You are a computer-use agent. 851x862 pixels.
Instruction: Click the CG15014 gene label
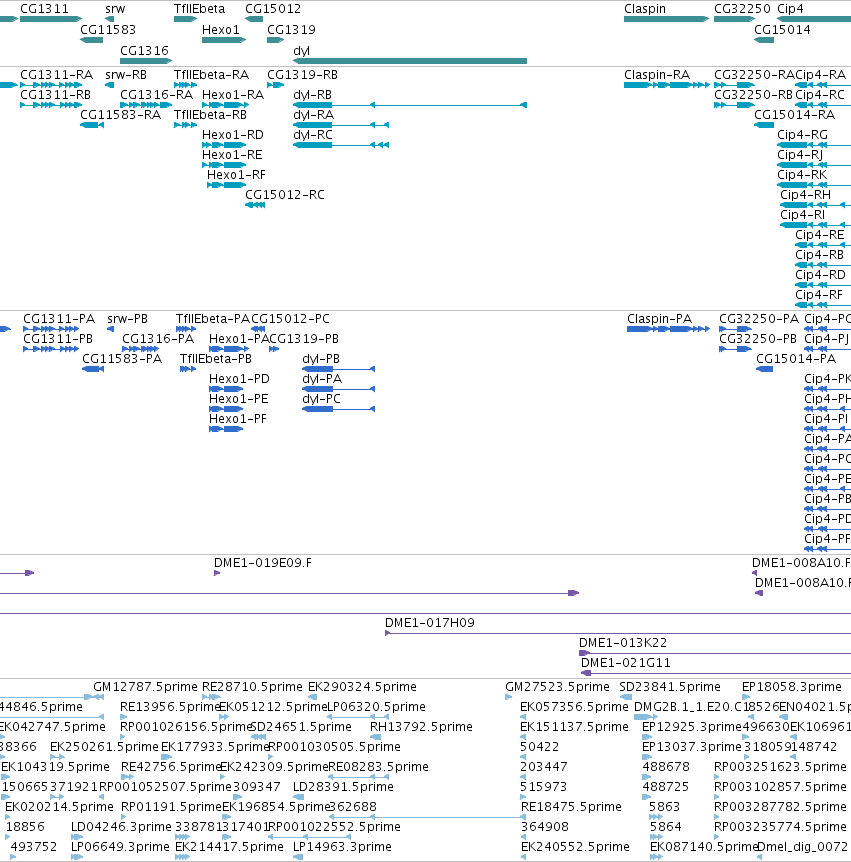point(782,30)
